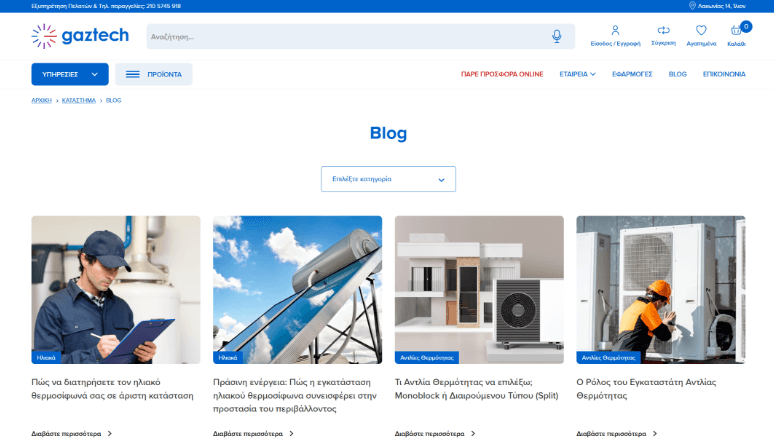The height and width of the screenshot is (446, 774).
Task: Click ΚΑΤΑΣΤΗΜΑ breadcrumb link
Action: click(78, 101)
